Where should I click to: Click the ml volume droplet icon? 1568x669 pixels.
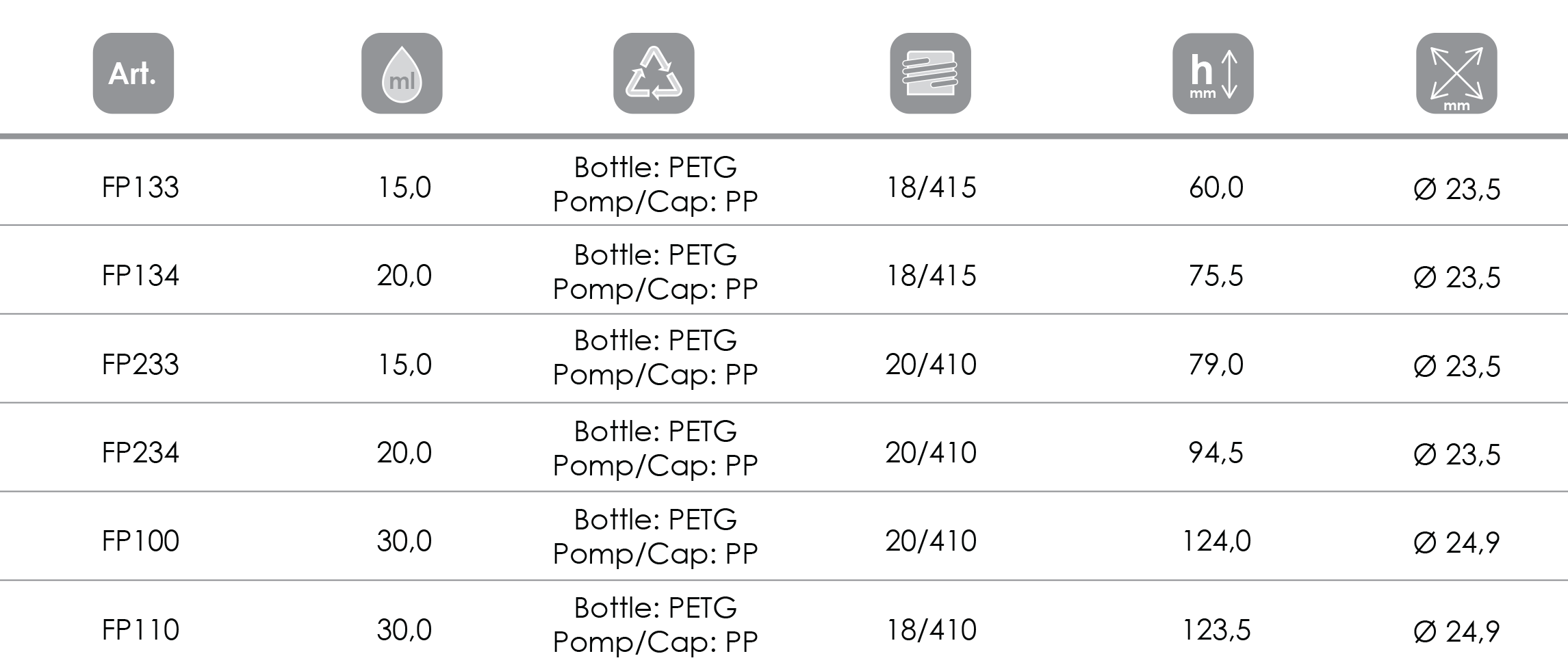click(402, 74)
